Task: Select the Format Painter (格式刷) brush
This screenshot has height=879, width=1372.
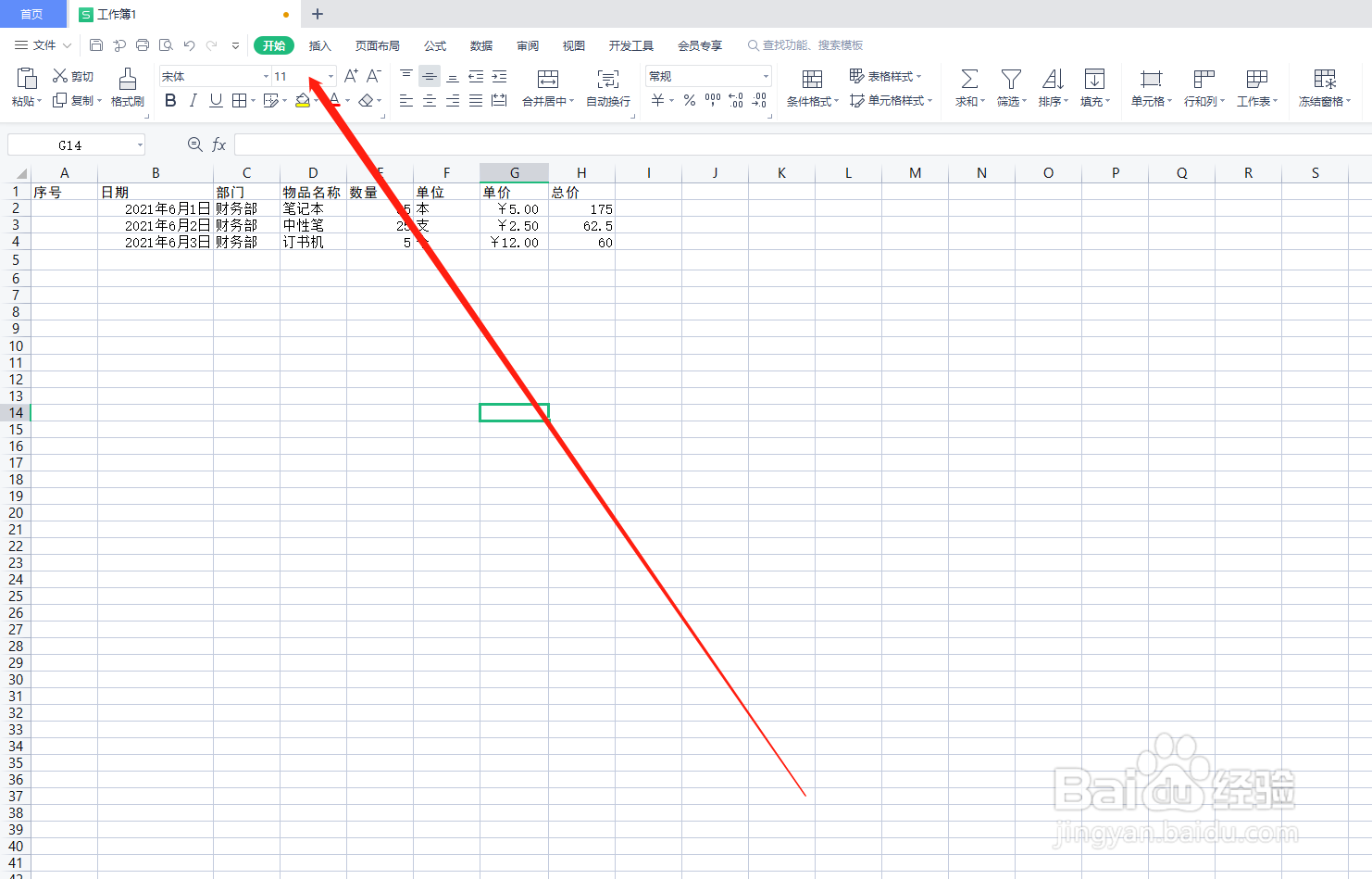Action: point(128,87)
